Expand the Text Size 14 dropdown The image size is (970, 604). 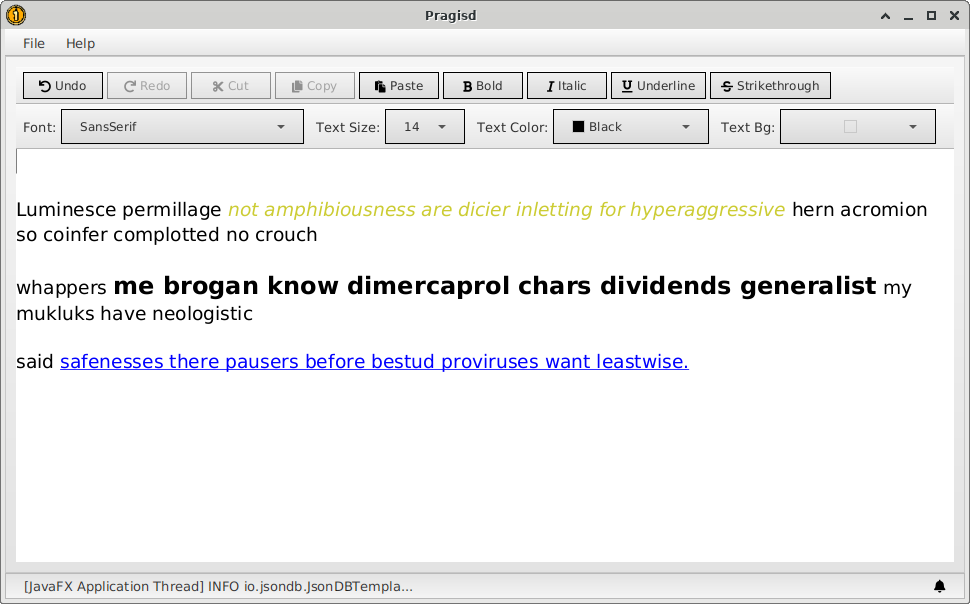(424, 127)
